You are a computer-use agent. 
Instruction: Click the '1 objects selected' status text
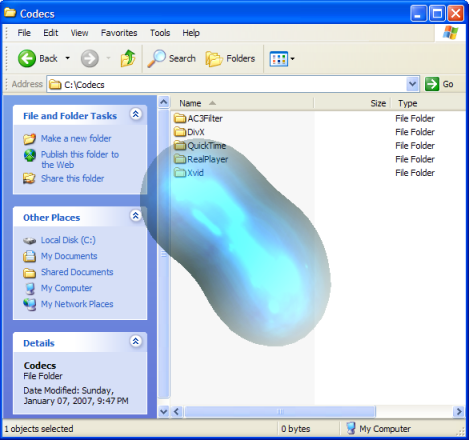point(39,429)
